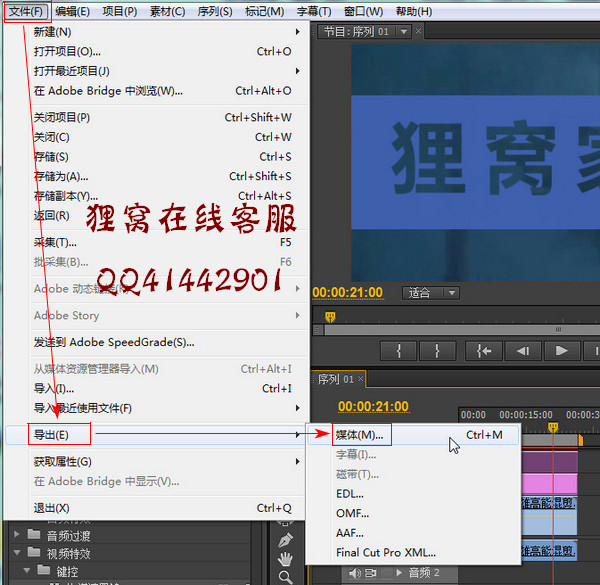Open the 窗口(W) menu
600x585 pixels.
tap(363, 11)
